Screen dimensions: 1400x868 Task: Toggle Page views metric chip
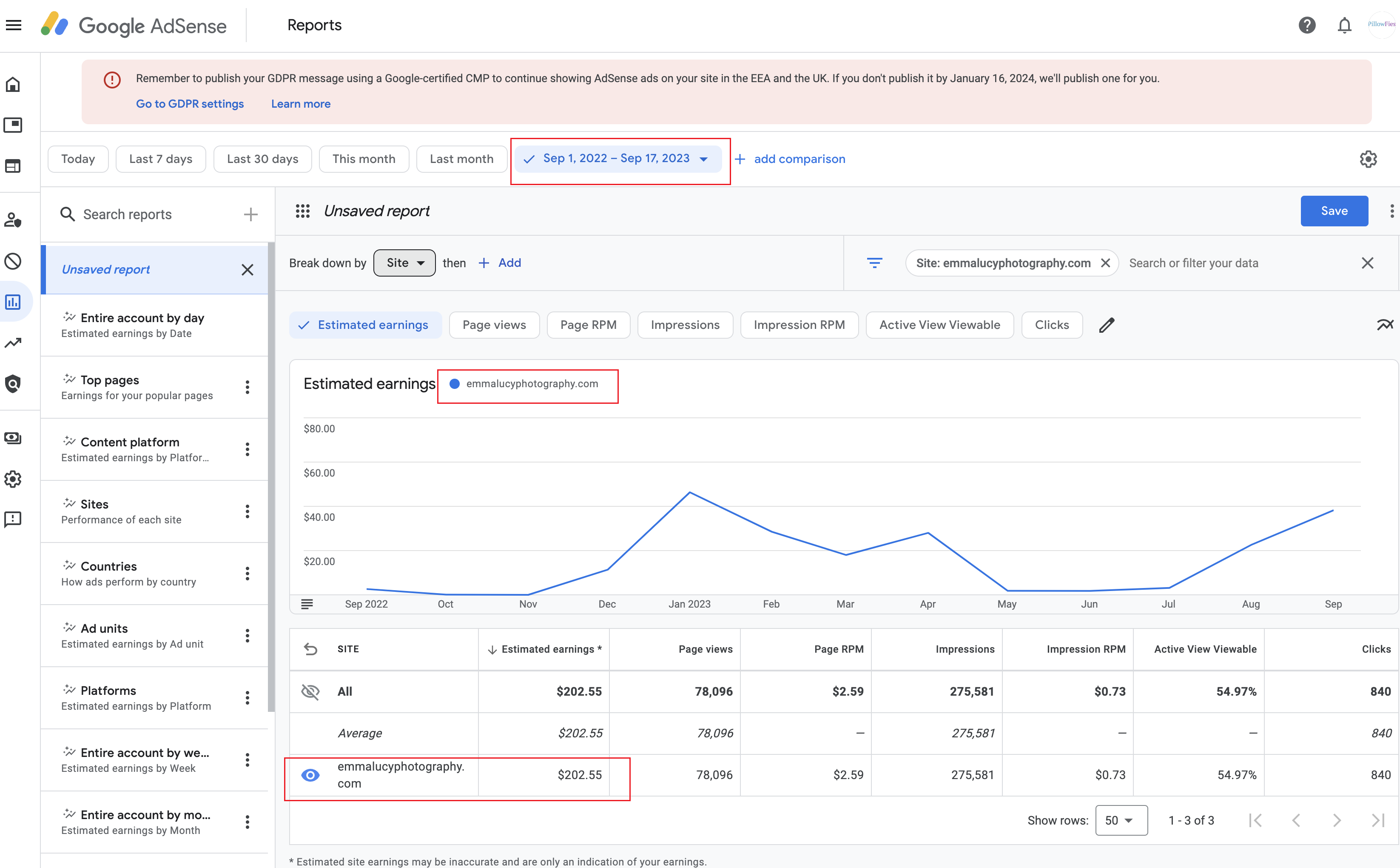coord(494,325)
